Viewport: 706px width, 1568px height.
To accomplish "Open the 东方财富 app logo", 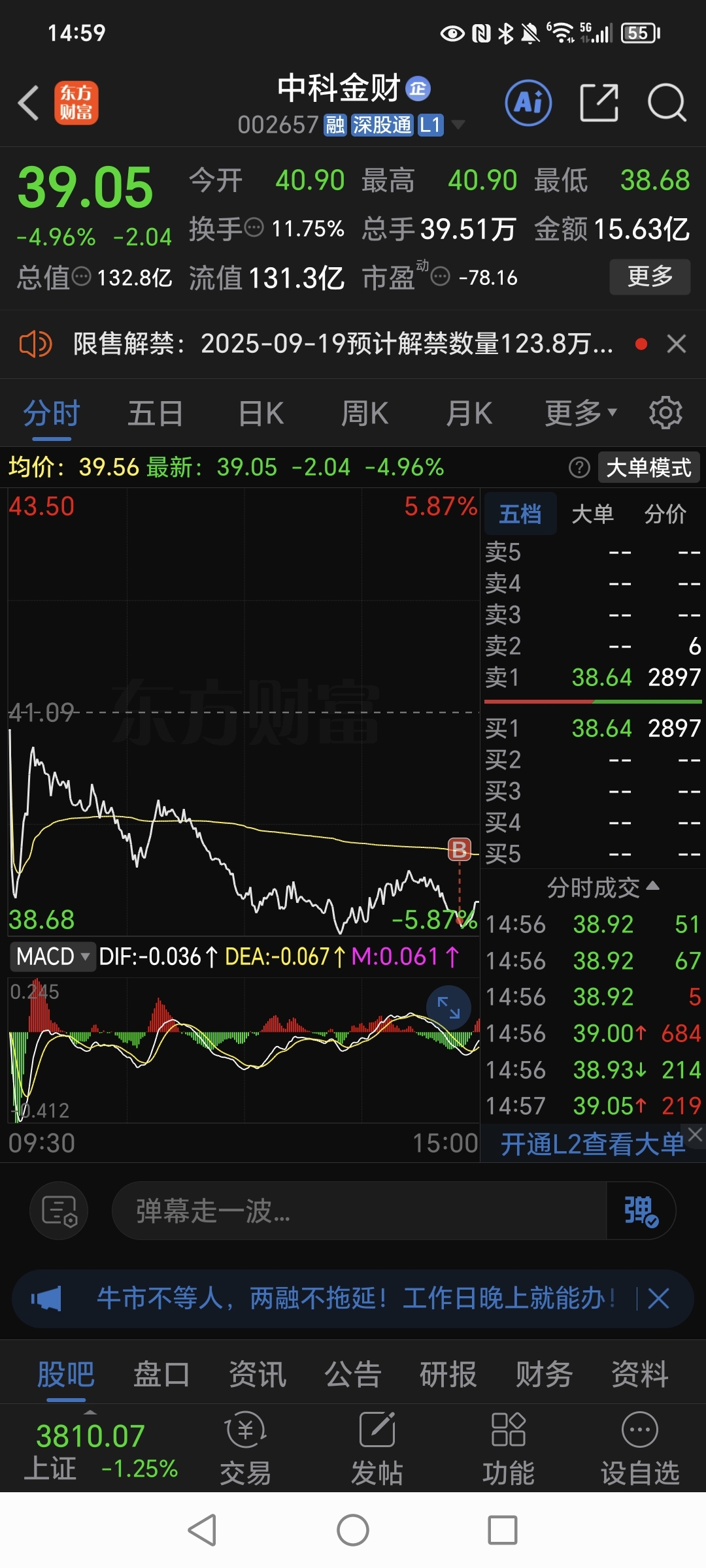I will (76, 103).
